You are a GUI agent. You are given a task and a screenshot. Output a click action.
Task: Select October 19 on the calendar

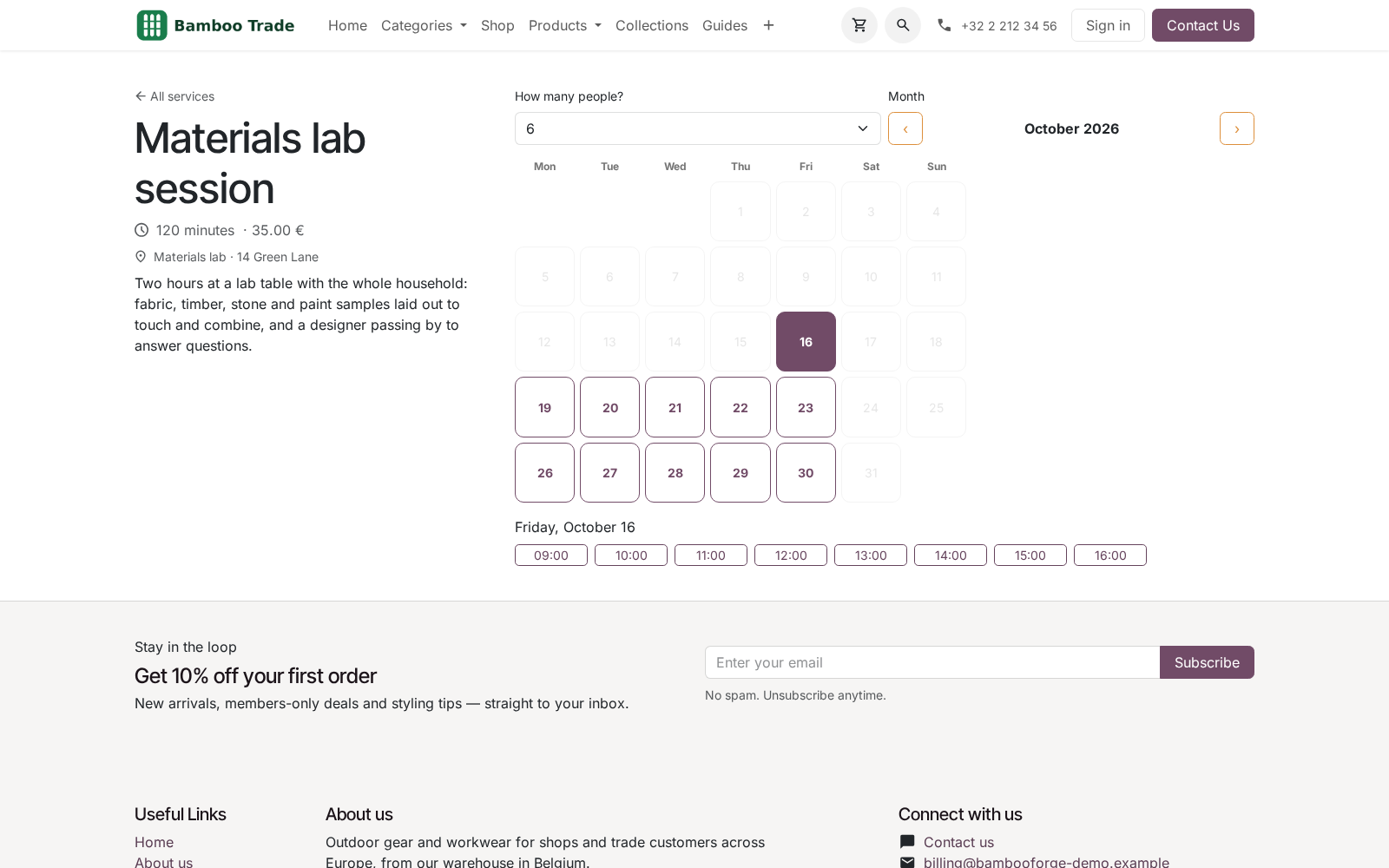(544, 407)
